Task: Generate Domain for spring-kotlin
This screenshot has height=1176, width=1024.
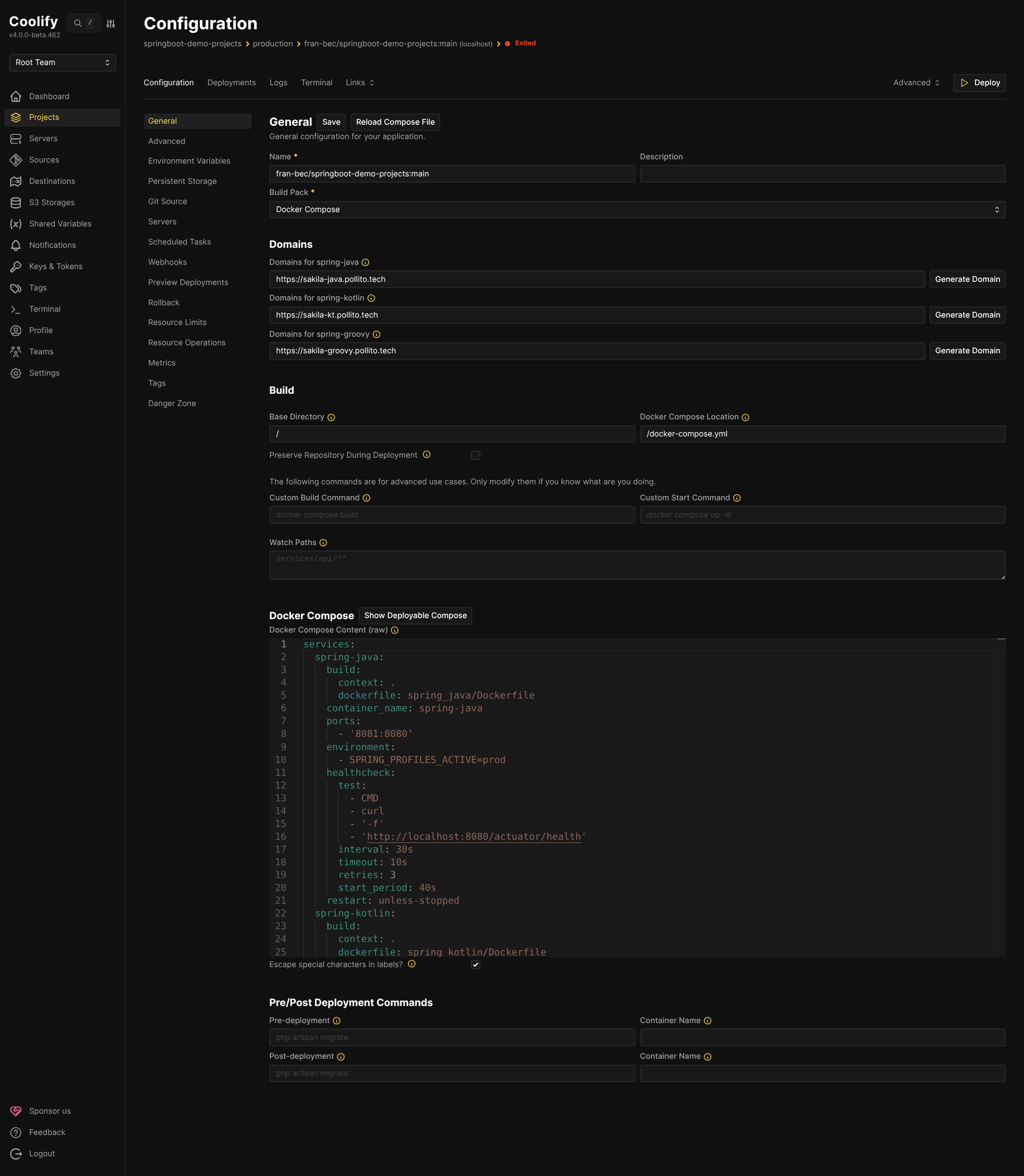Action: pos(967,315)
